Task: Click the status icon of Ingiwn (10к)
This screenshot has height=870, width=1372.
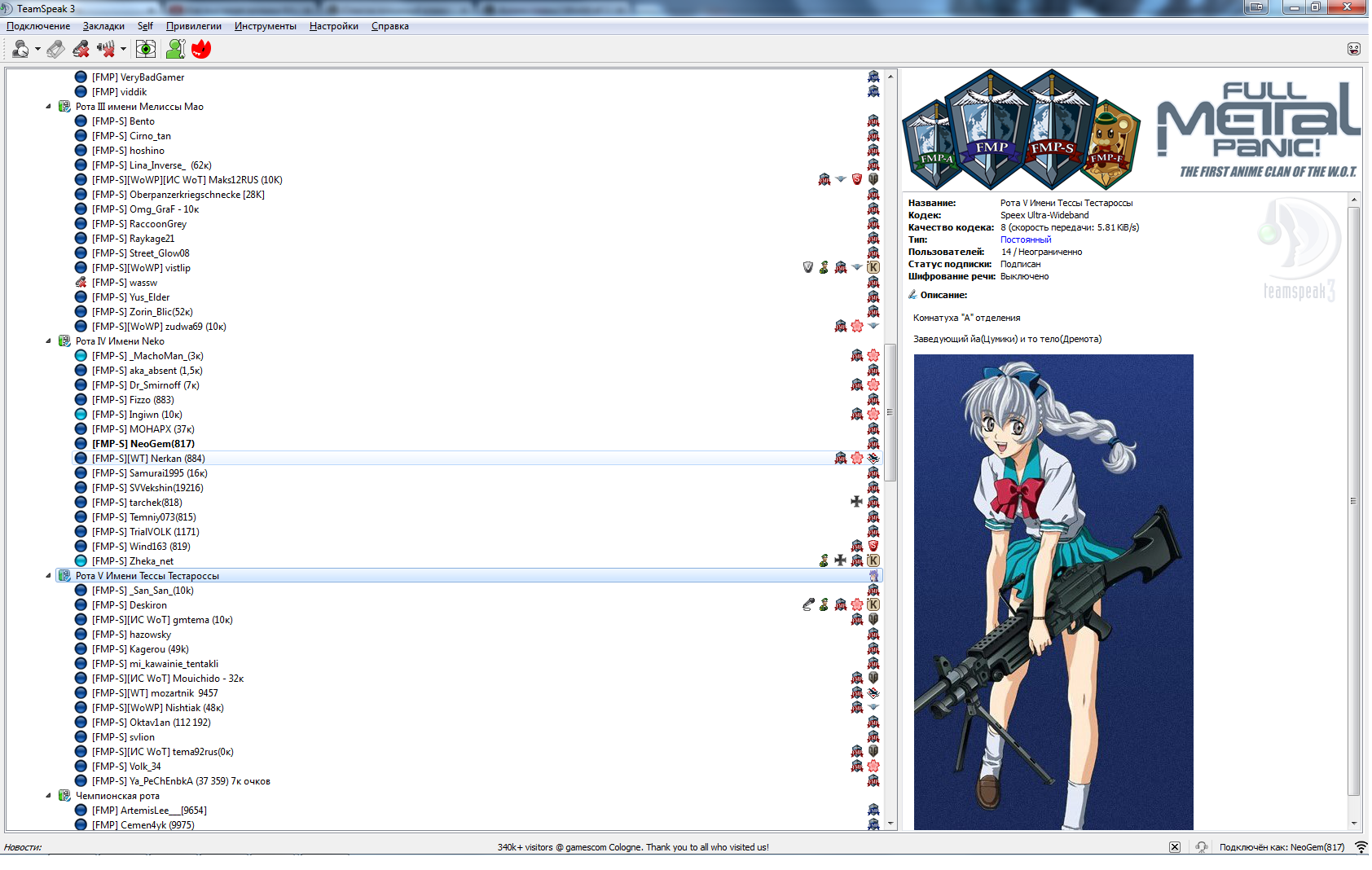Action: coord(81,415)
